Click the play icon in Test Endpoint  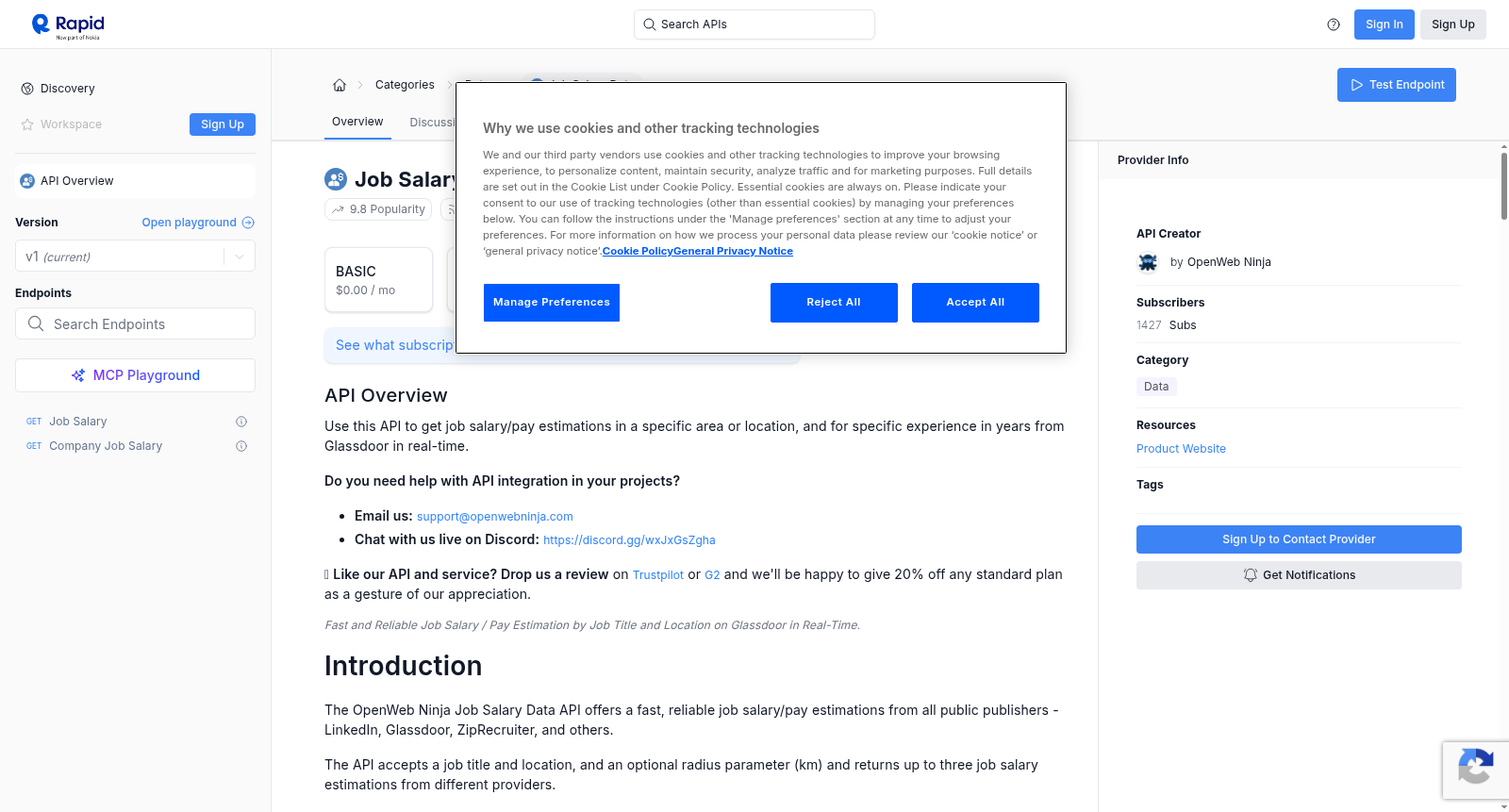pyautogui.click(x=1357, y=85)
